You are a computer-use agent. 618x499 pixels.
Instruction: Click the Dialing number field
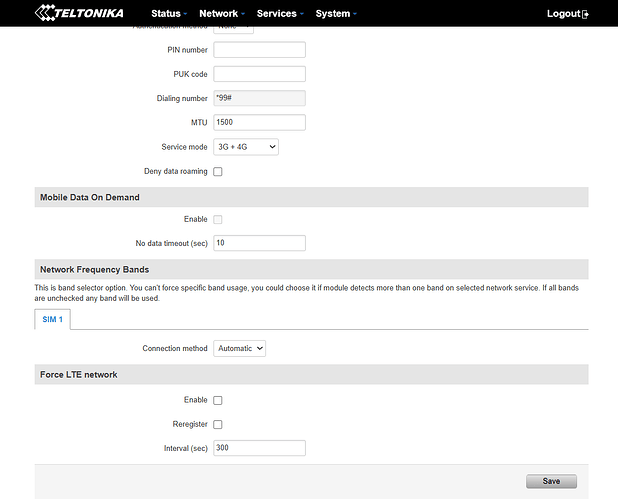tap(259, 98)
